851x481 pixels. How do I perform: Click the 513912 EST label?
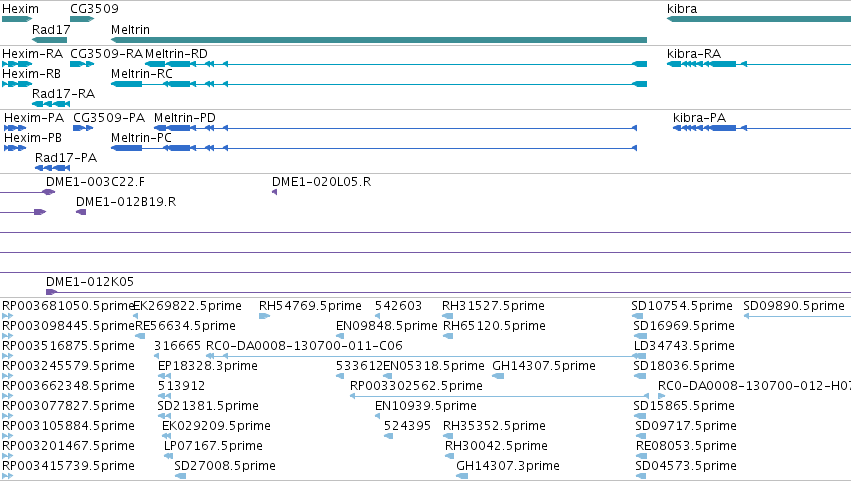[x=181, y=386]
